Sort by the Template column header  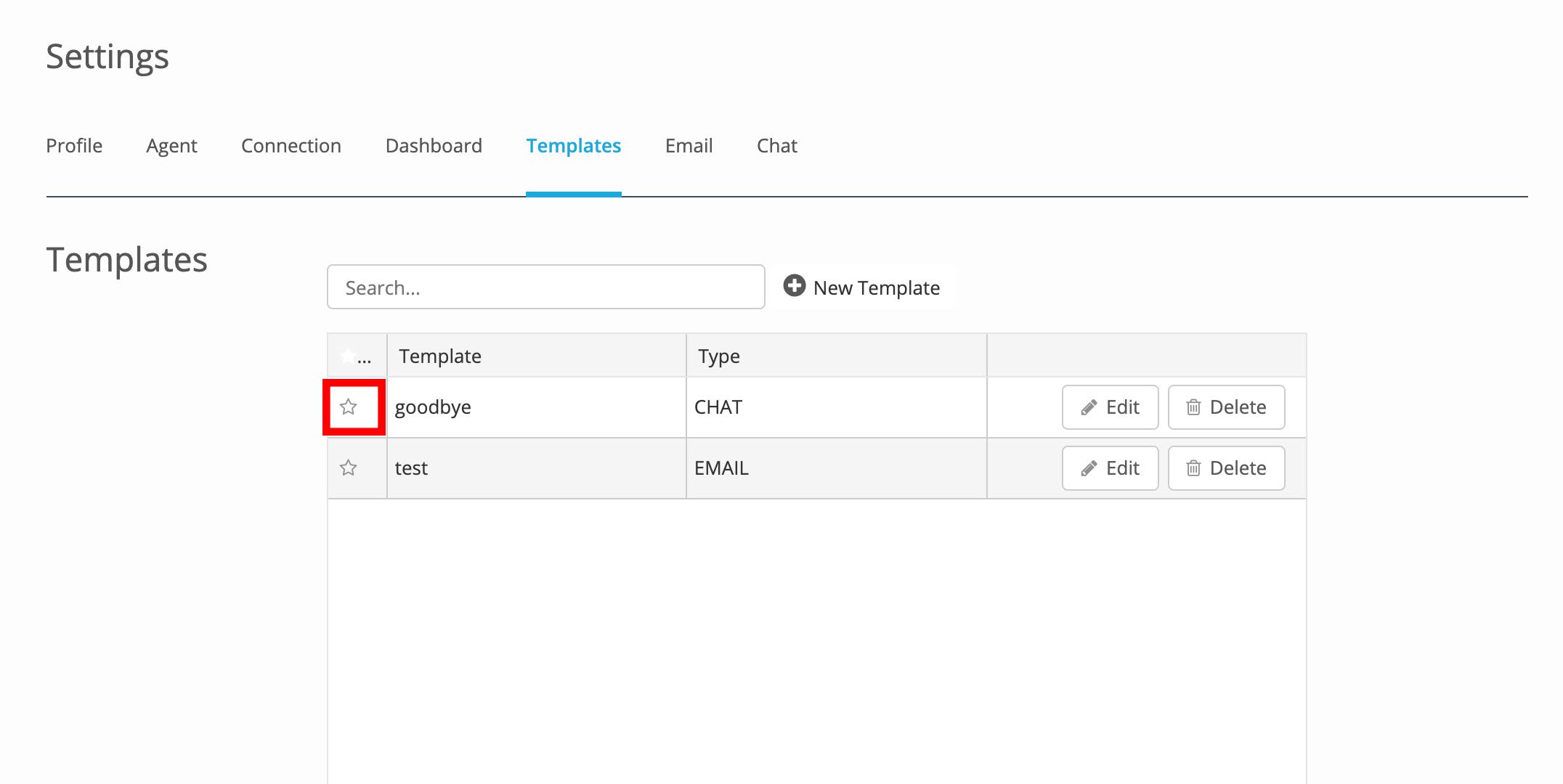(537, 356)
